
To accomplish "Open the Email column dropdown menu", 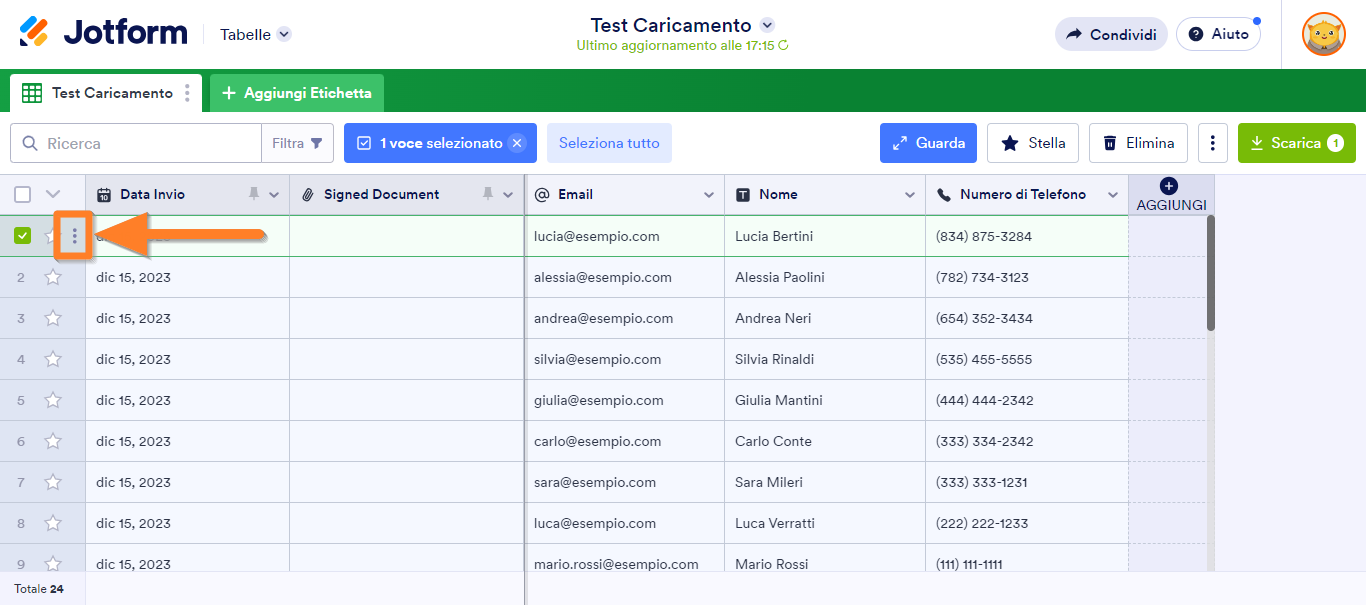I will [x=709, y=194].
